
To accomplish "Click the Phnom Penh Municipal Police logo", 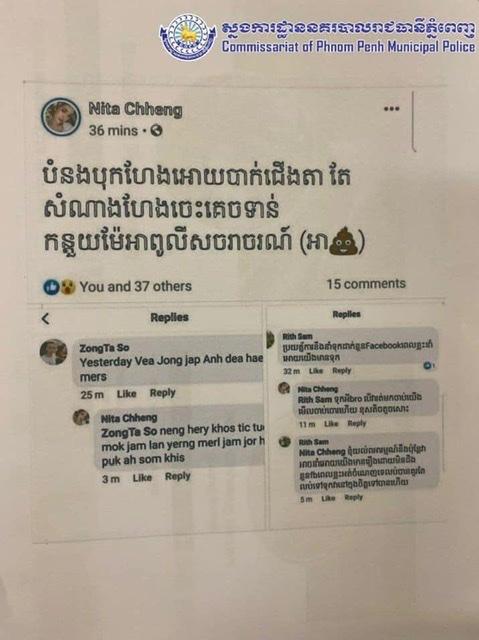I will pos(188,37).
